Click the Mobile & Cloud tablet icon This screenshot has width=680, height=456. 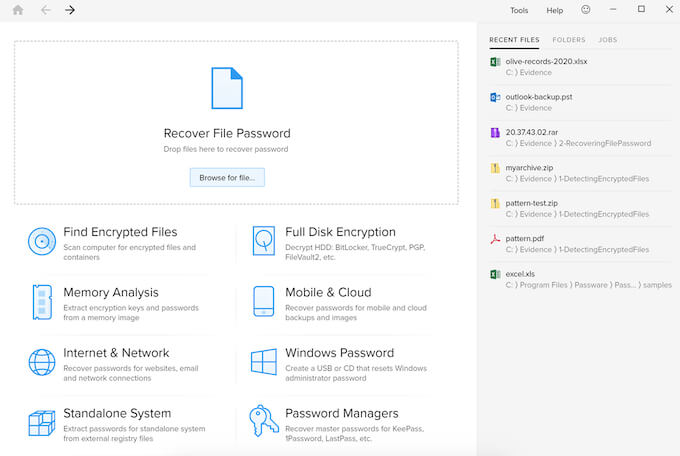coord(264,301)
